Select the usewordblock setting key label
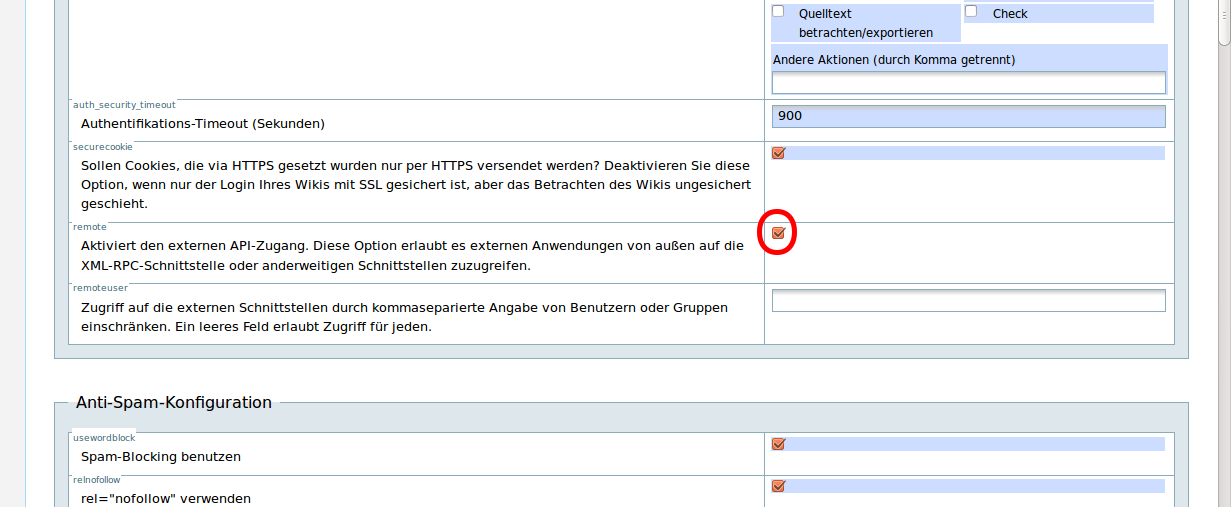1231x507 pixels. point(104,437)
